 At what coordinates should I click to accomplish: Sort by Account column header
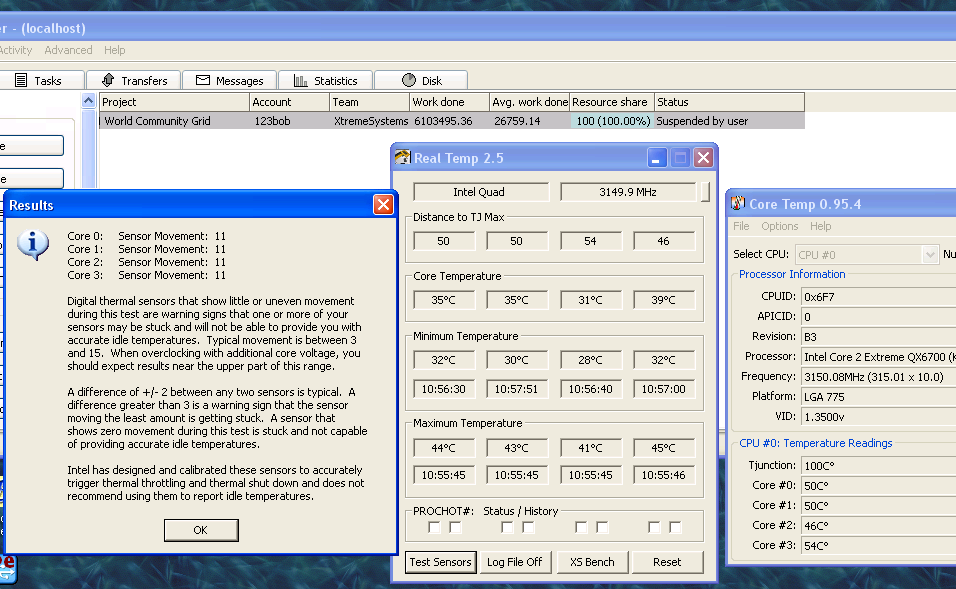290,102
